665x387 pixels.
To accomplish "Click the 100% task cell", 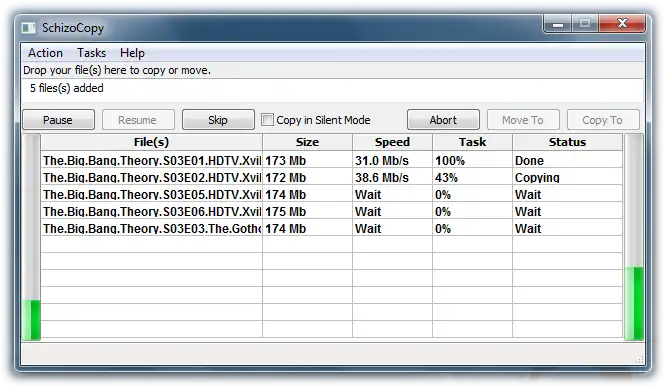I will click(472, 160).
